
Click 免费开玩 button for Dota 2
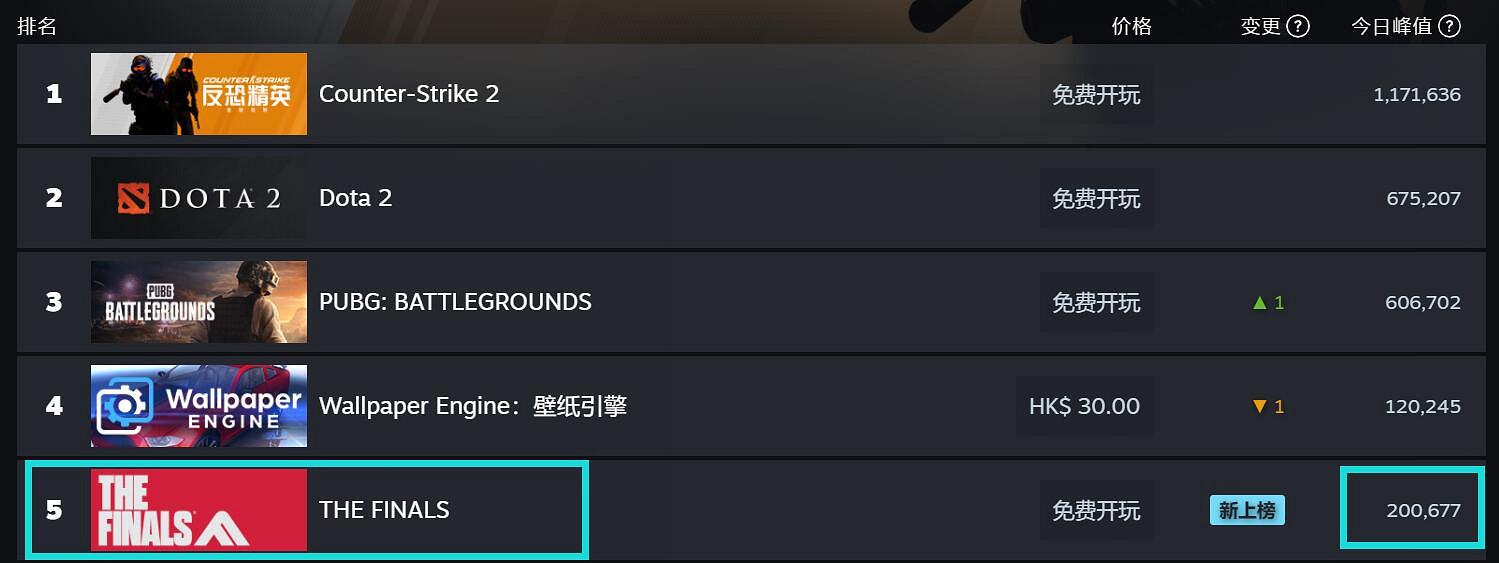coord(1096,199)
